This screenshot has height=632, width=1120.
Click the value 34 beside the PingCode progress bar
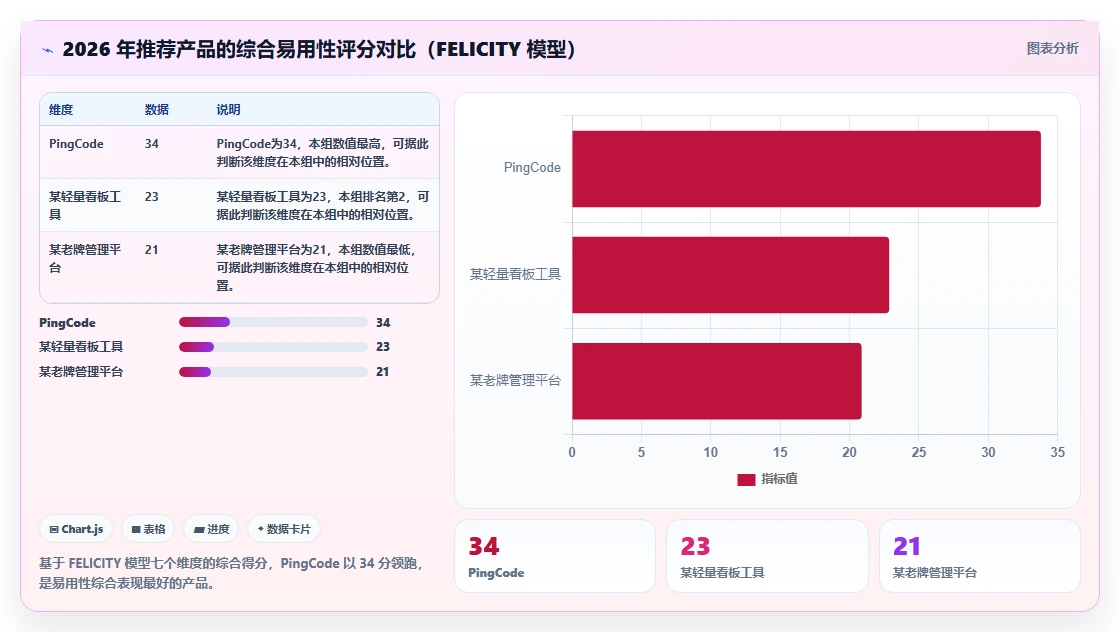click(383, 323)
